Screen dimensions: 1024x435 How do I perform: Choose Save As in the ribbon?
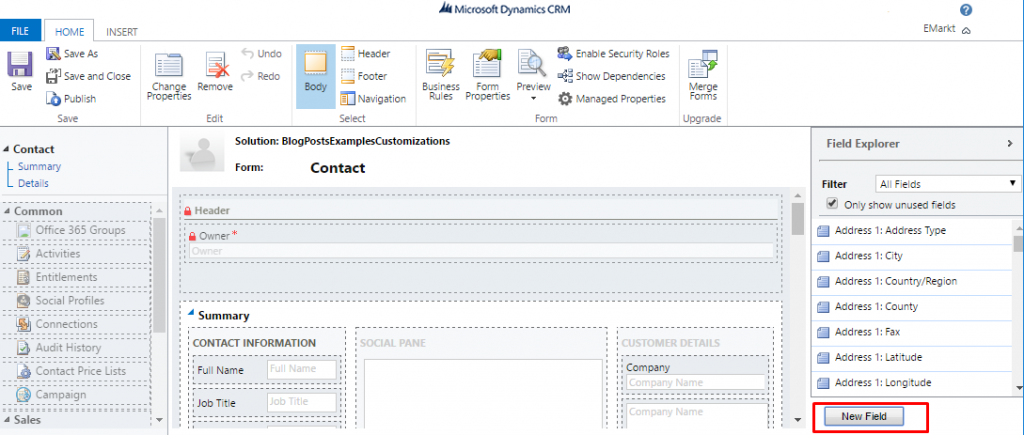pos(72,54)
